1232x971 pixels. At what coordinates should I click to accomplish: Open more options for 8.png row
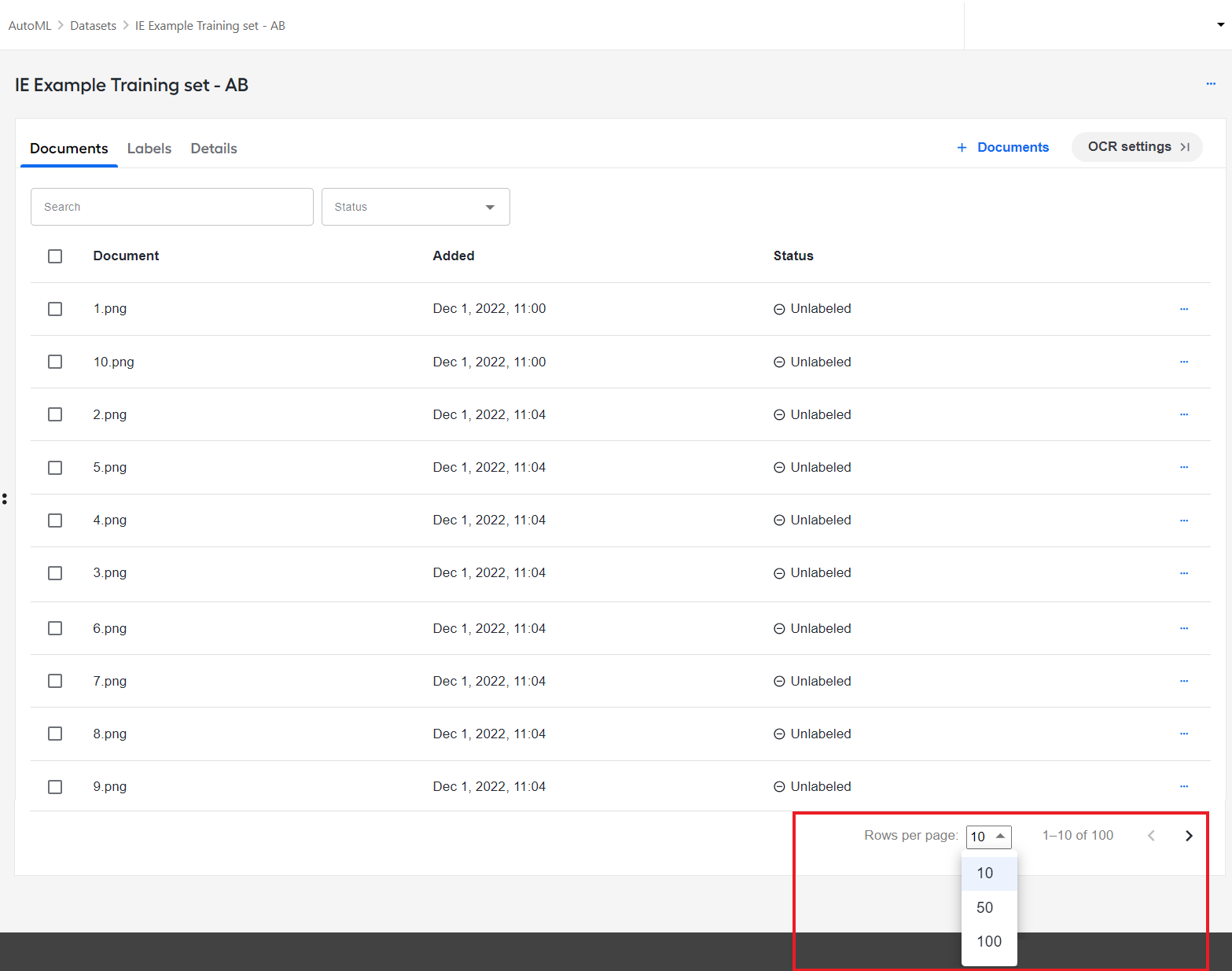[1184, 734]
